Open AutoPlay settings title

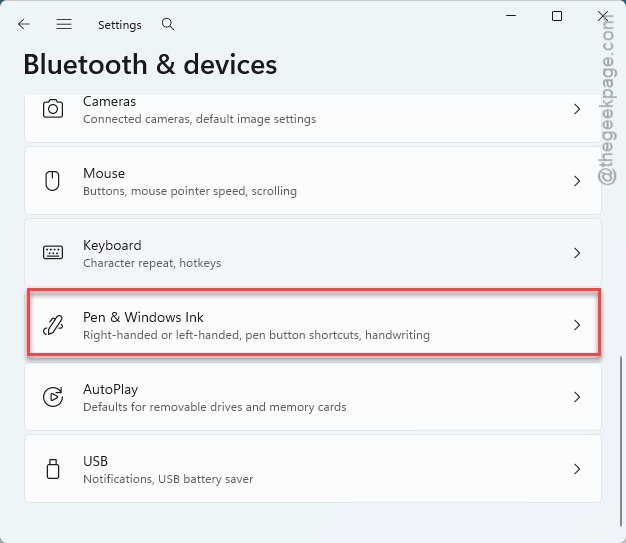click(x=111, y=389)
